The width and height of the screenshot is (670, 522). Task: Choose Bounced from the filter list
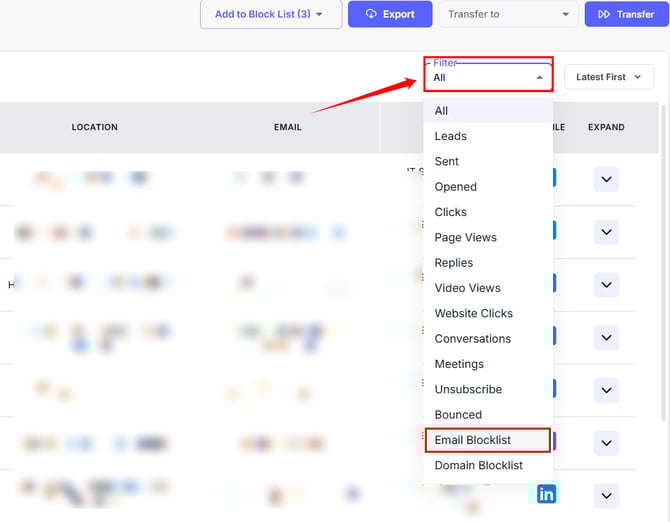point(458,414)
